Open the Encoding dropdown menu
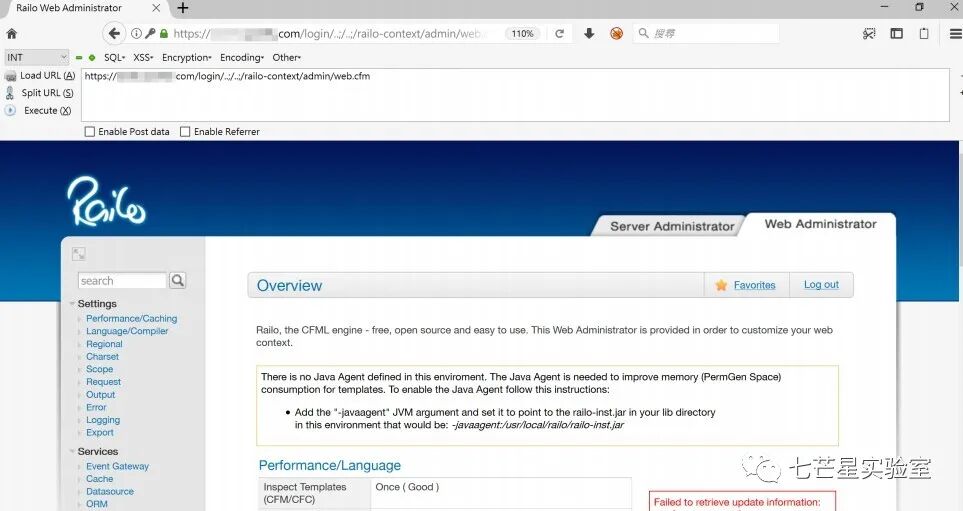This screenshot has height=511, width=963. point(242,58)
